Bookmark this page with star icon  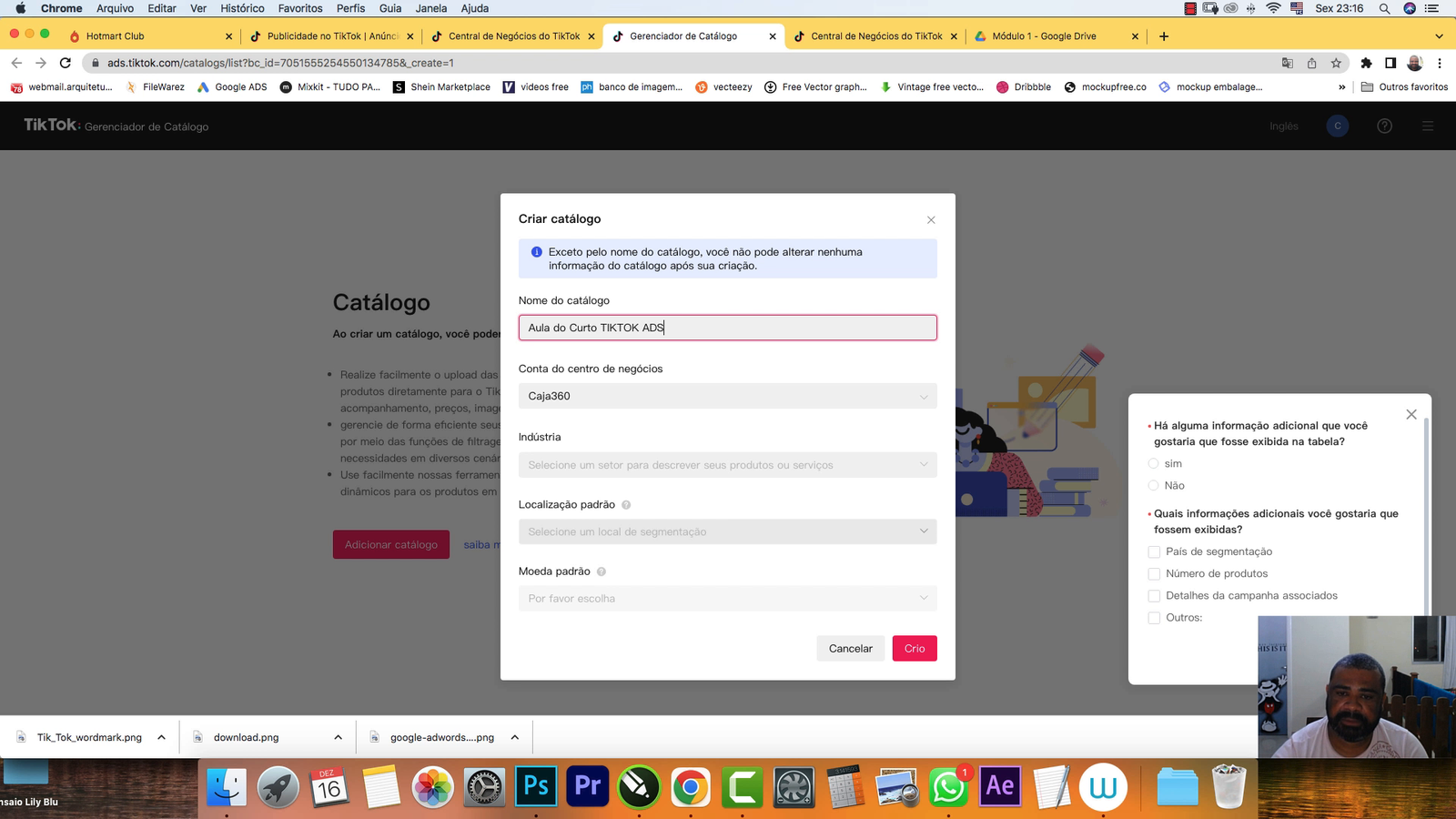[1336, 63]
